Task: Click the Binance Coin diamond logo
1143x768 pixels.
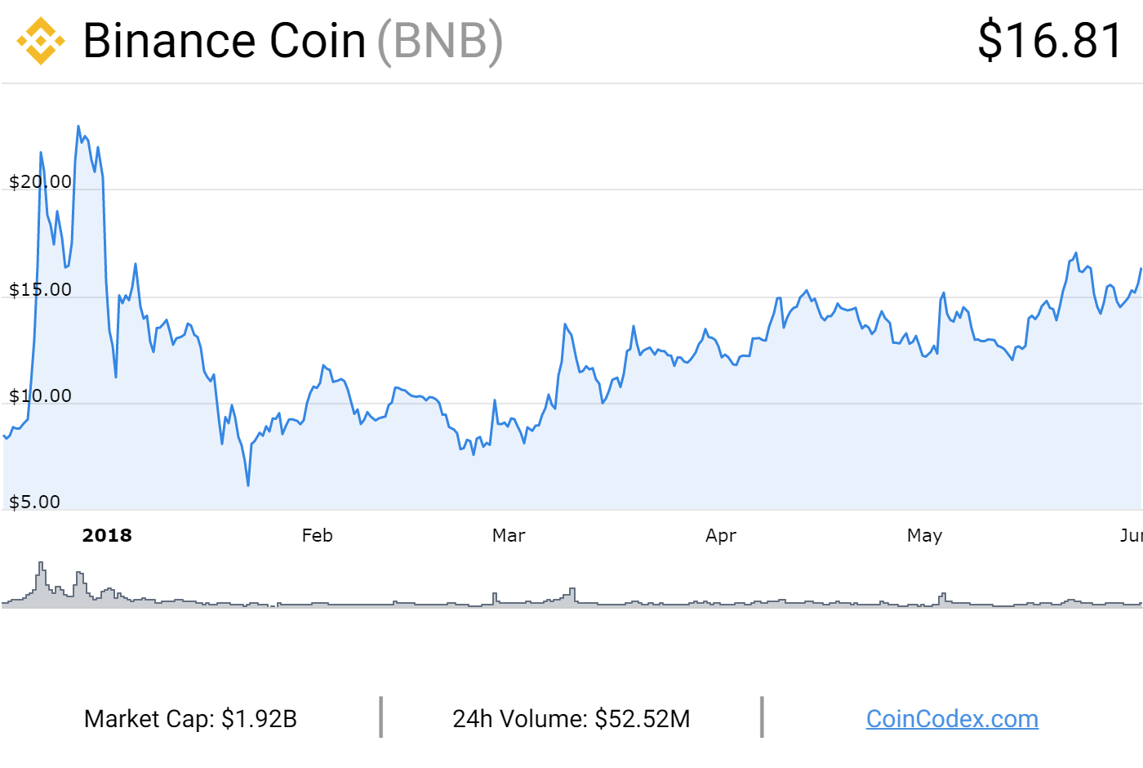Action: point(41,41)
